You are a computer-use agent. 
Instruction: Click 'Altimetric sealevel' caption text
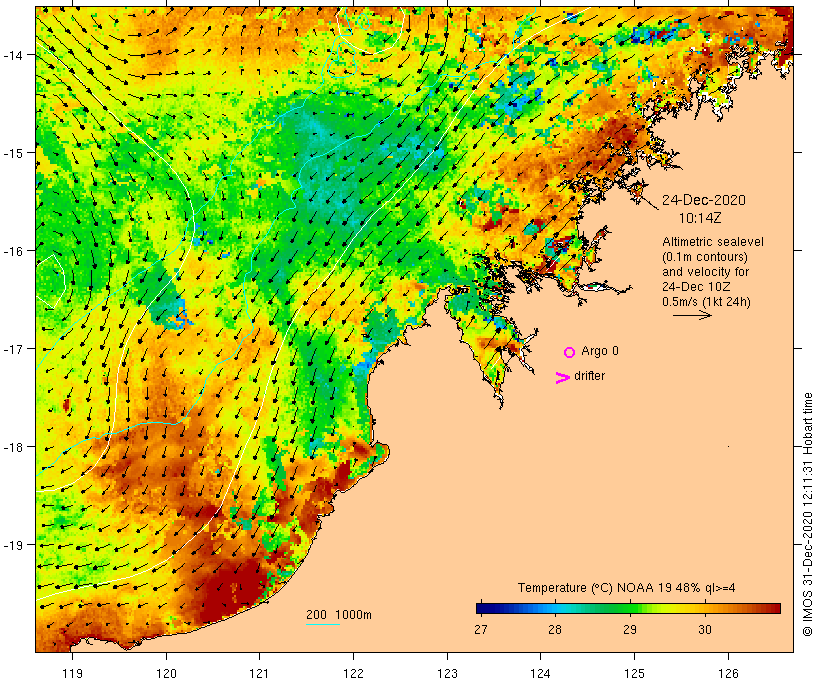pos(713,242)
